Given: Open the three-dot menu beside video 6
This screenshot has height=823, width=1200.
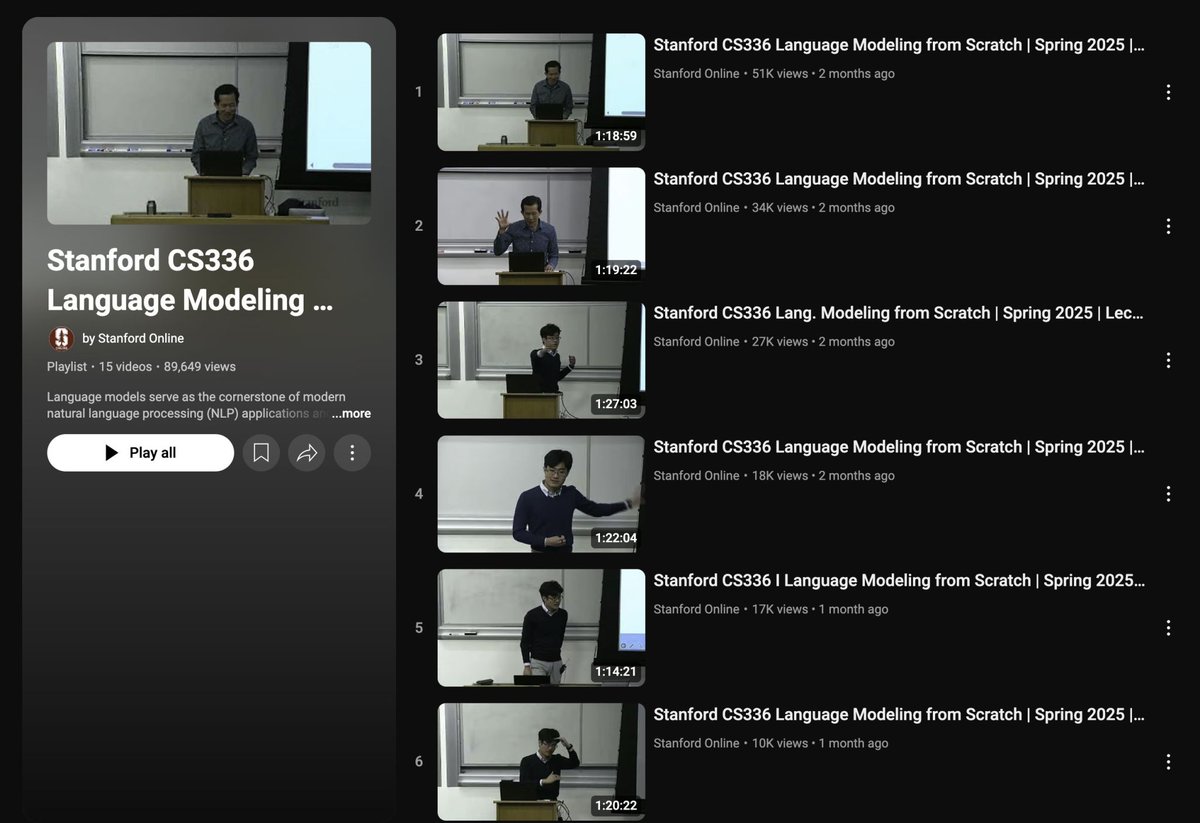Looking at the screenshot, I should (x=1168, y=761).
